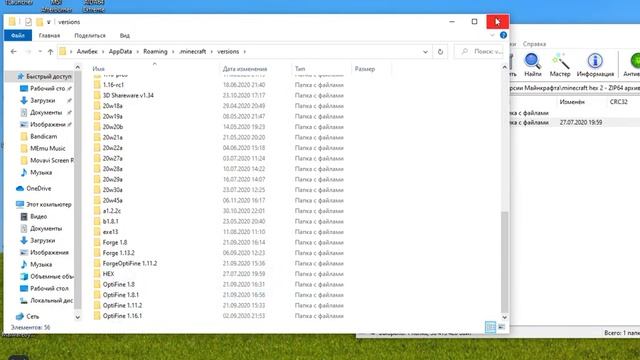Screen dimensions: 640x360
Task: Refresh the versions folder view
Action: (x=440, y=52)
